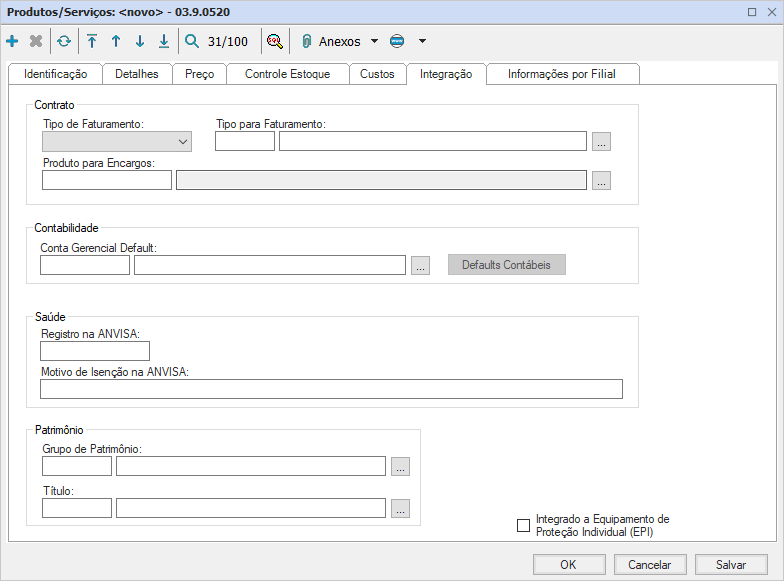Expand the last toolbar dropdown arrow

pyautogui.click(x=422, y=42)
